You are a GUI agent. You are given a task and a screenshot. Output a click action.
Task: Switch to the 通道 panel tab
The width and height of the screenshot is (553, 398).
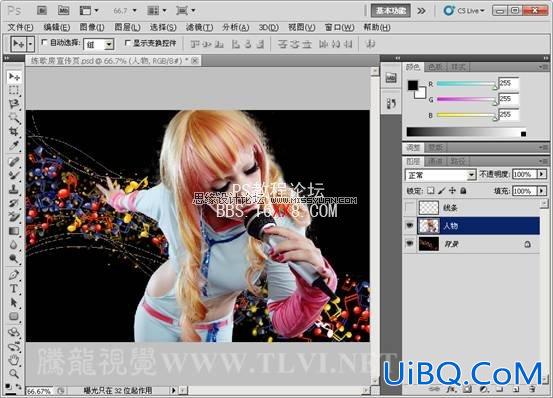435,161
